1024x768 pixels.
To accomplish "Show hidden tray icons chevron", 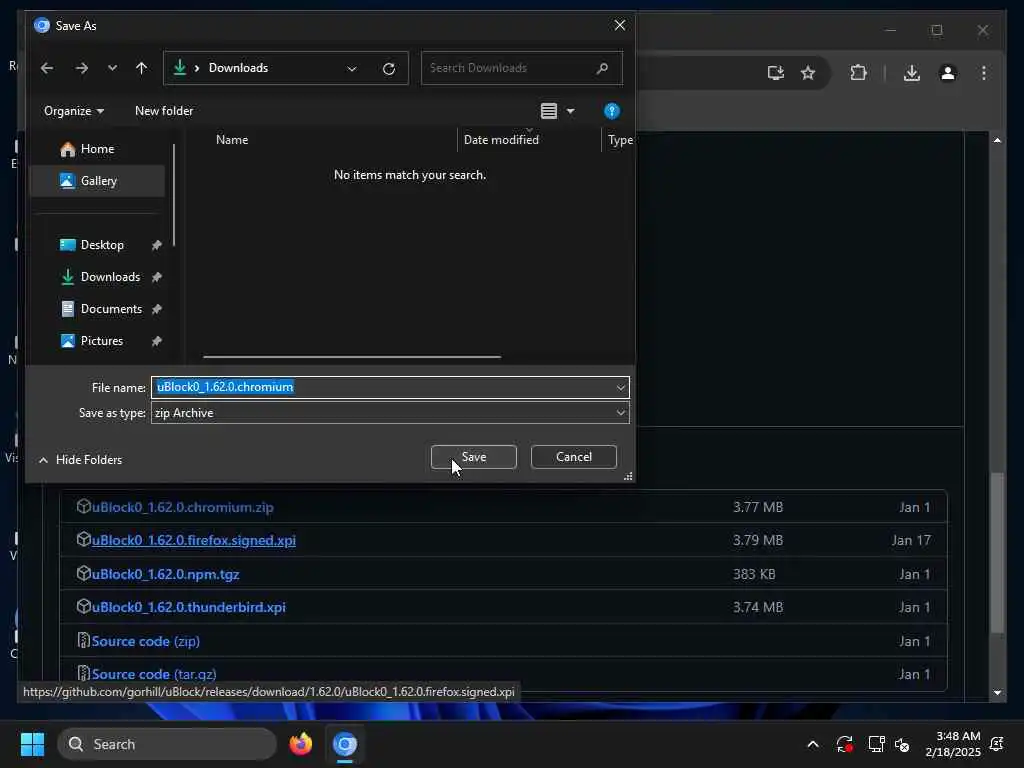I will click(813, 744).
